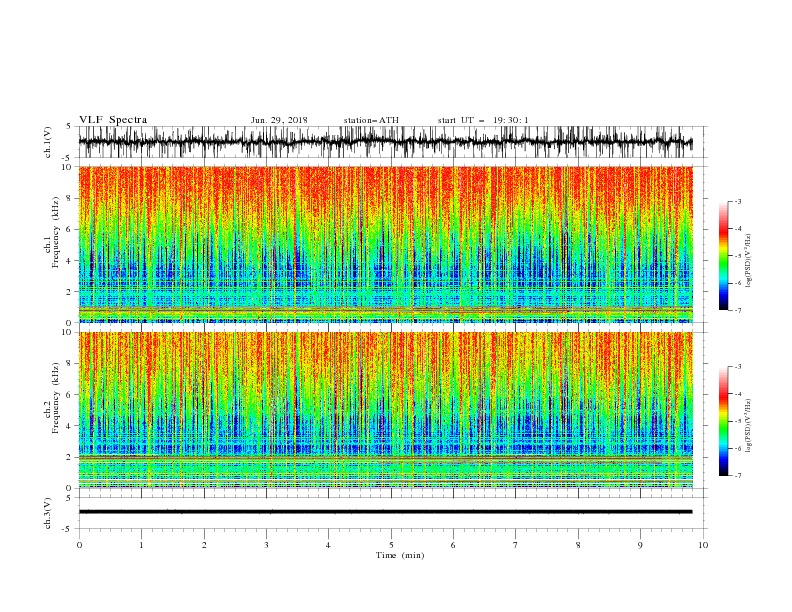Click time axis tick label "8"
Screen dimensions: 792x612
tap(578, 545)
